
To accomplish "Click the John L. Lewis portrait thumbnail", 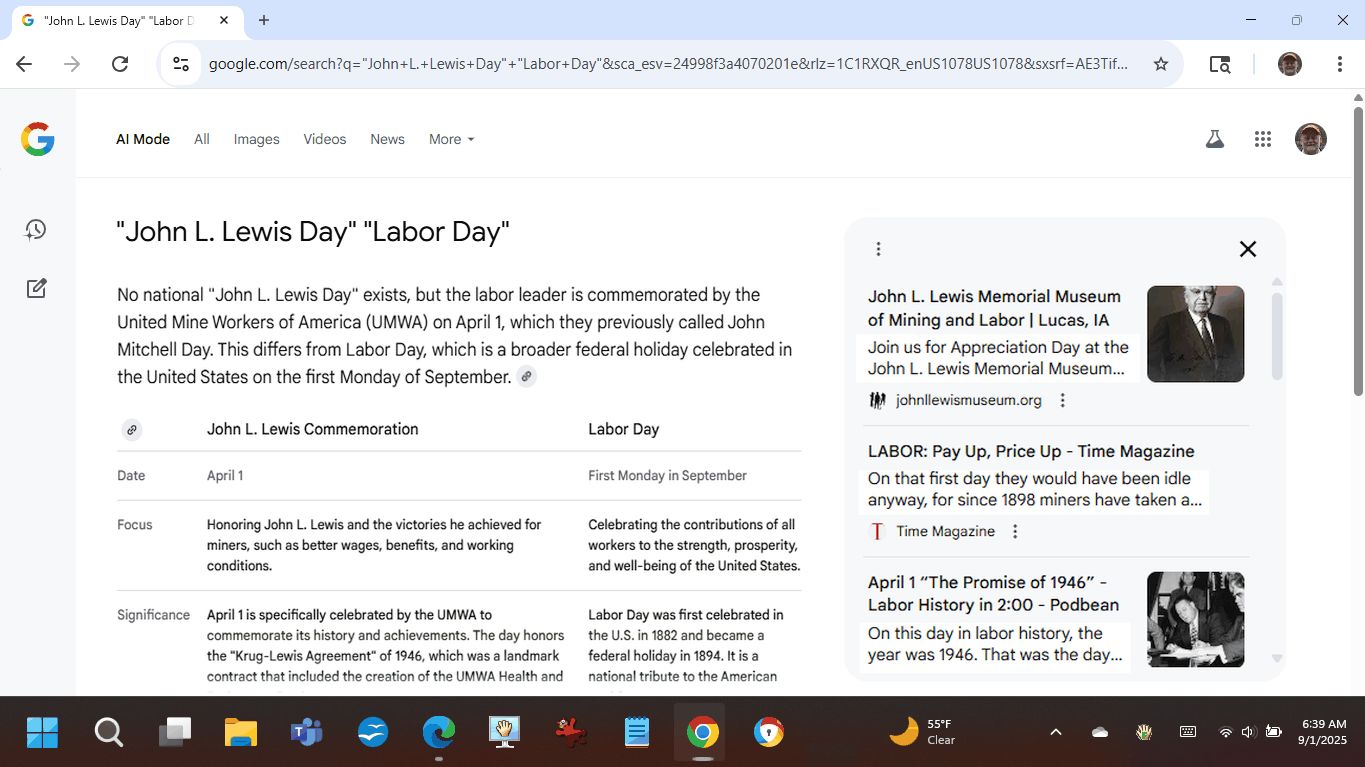I will [1195, 334].
